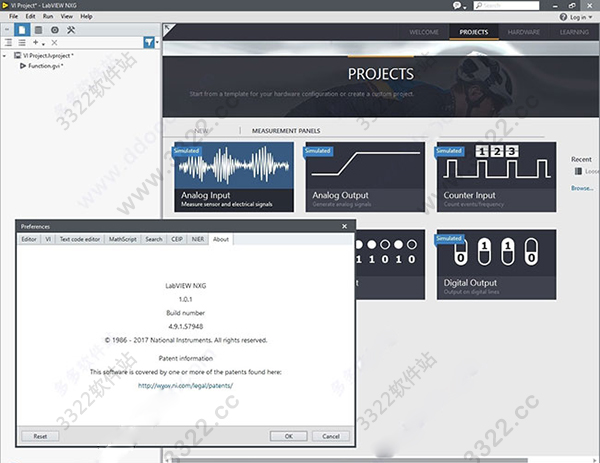Open the Edit menu
600x463 pixels.
point(31,16)
